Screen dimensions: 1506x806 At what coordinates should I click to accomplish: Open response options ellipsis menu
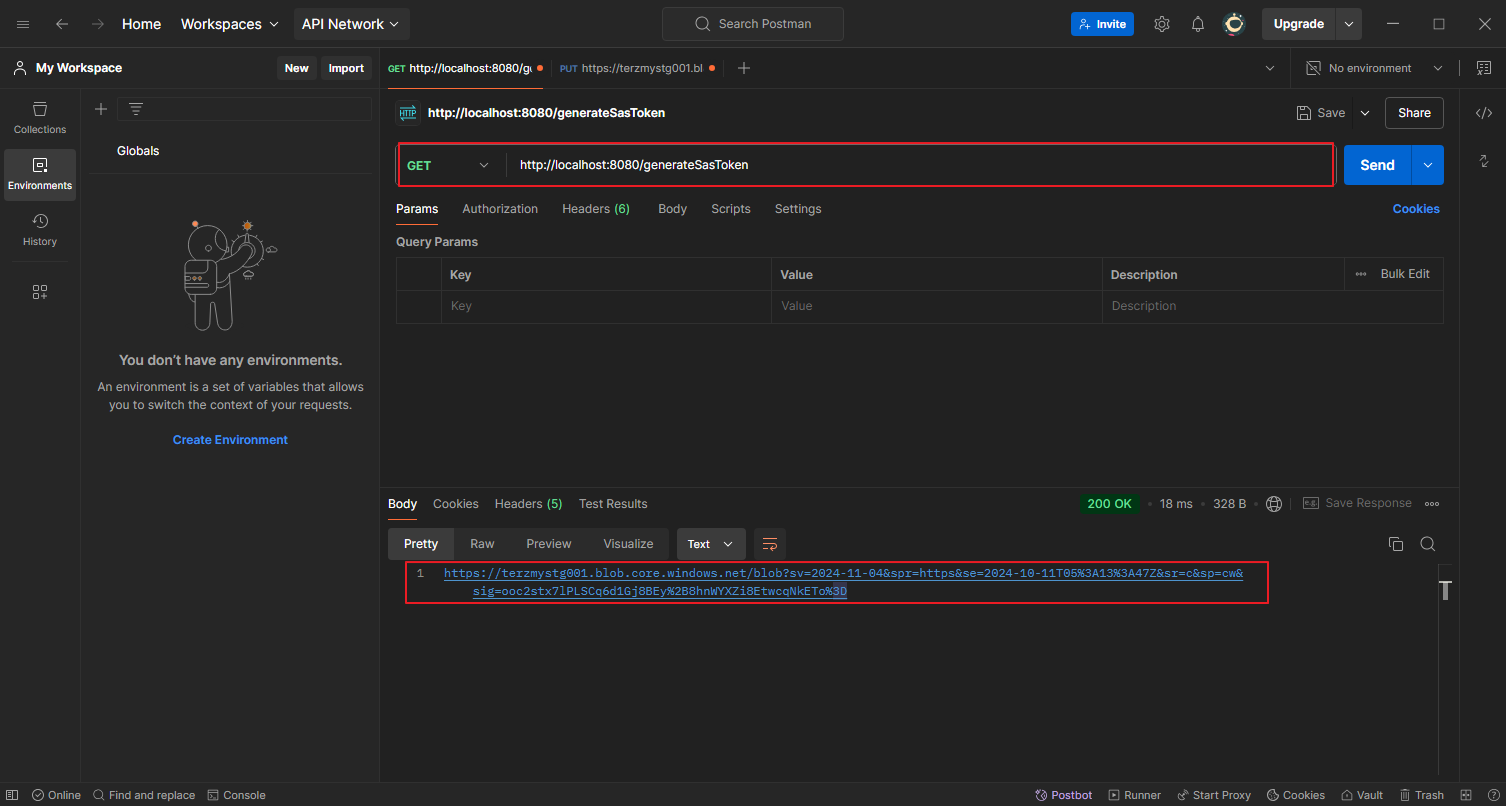coord(1432,504)
